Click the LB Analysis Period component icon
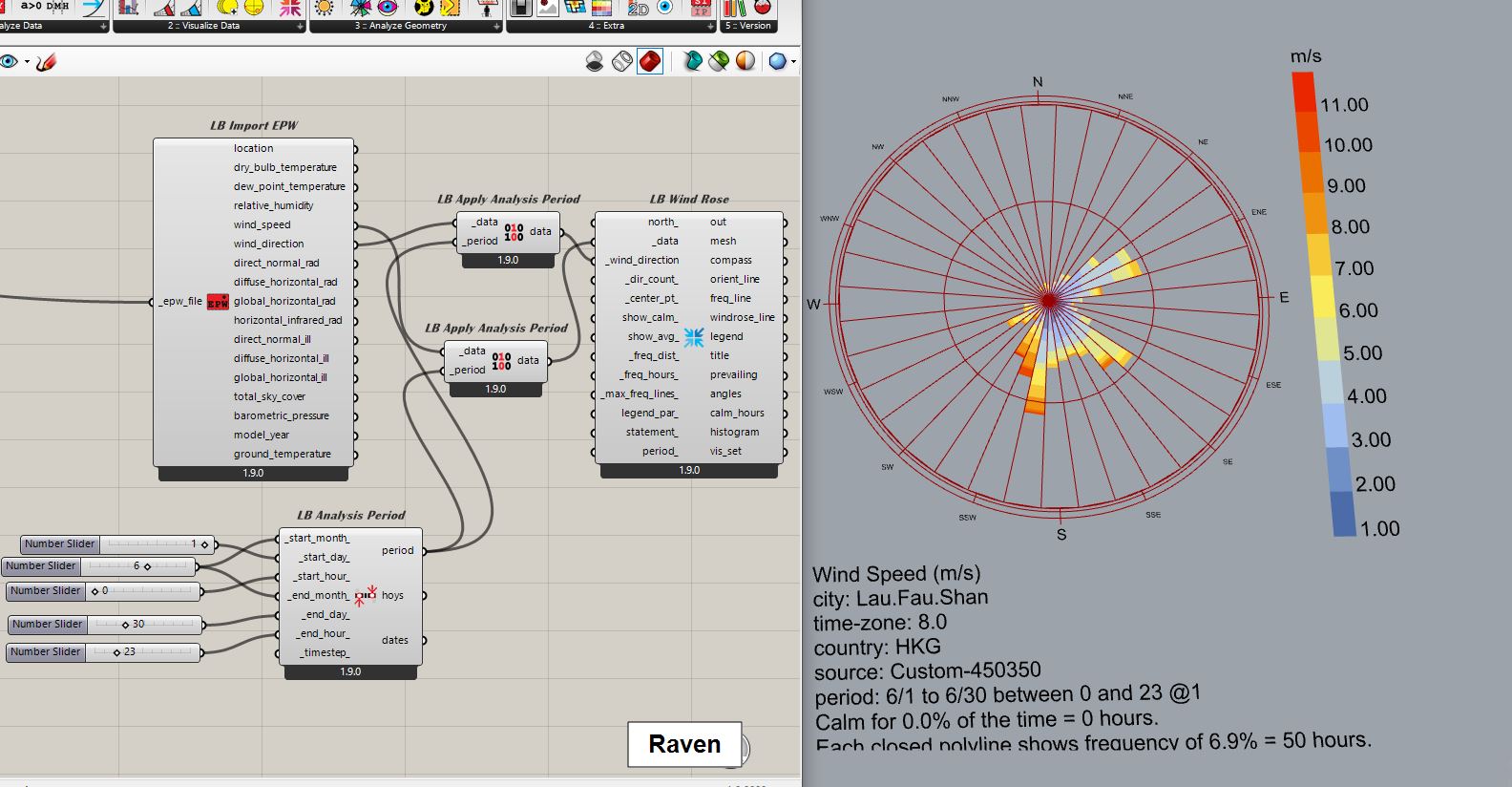The width and height of the screenshot is (1512, 787). point(366,596)
